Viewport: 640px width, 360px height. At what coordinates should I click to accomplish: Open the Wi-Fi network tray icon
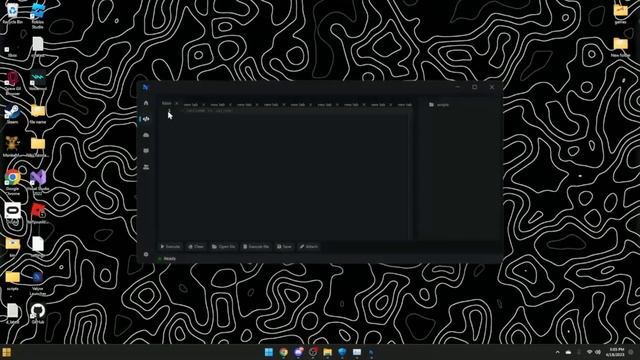click(x=589, y=352)
